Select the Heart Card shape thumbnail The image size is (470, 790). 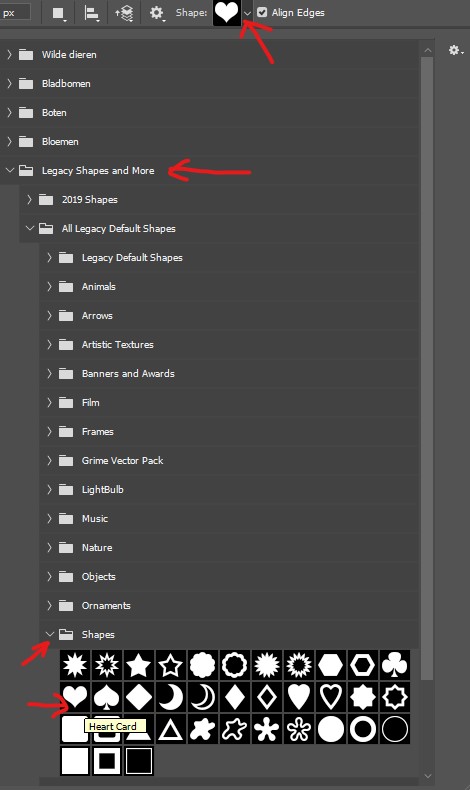tap(75, 697)
